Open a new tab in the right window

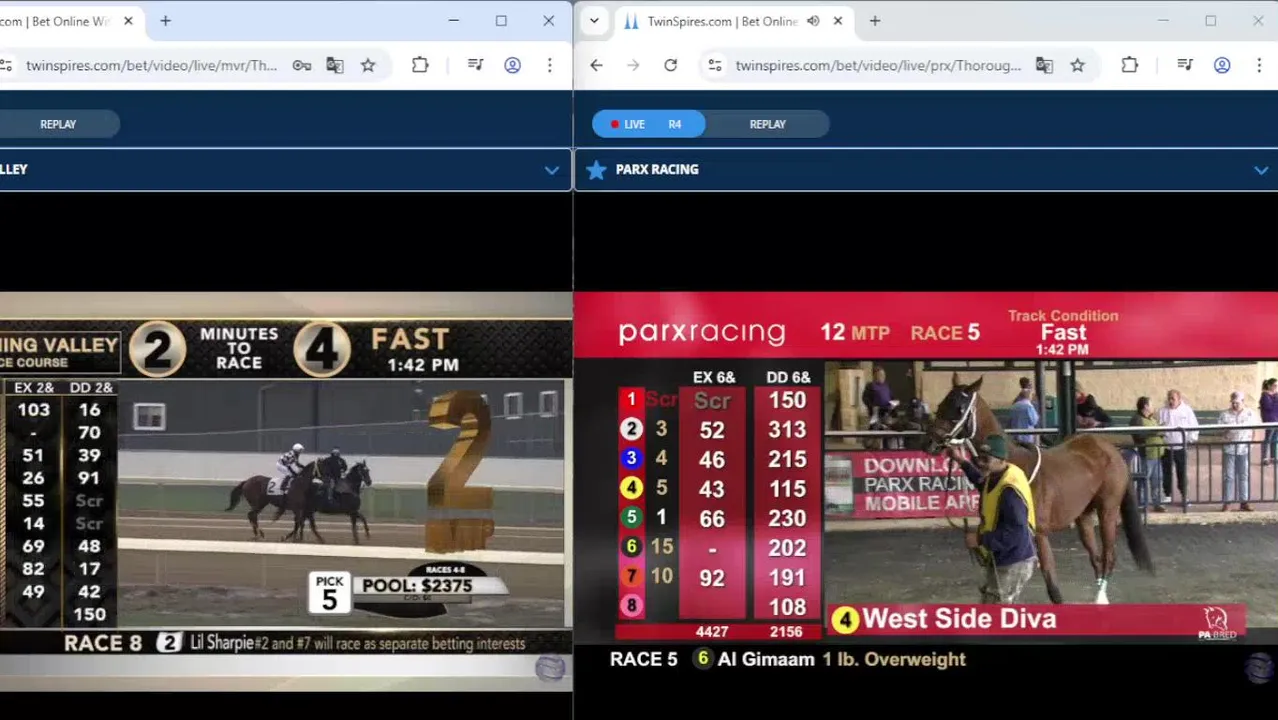tap(875, 21)
